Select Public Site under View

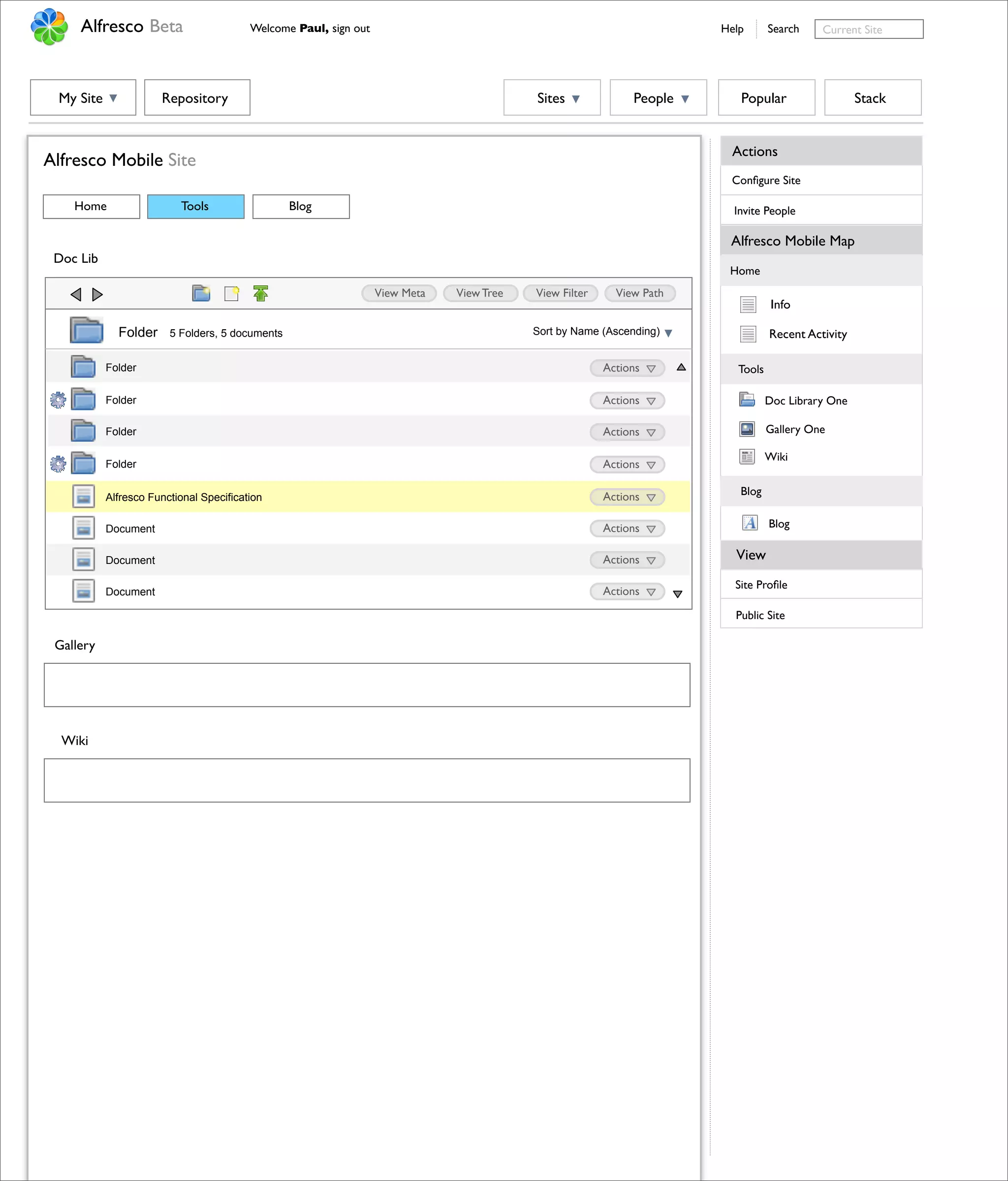[x=821, y=615]
